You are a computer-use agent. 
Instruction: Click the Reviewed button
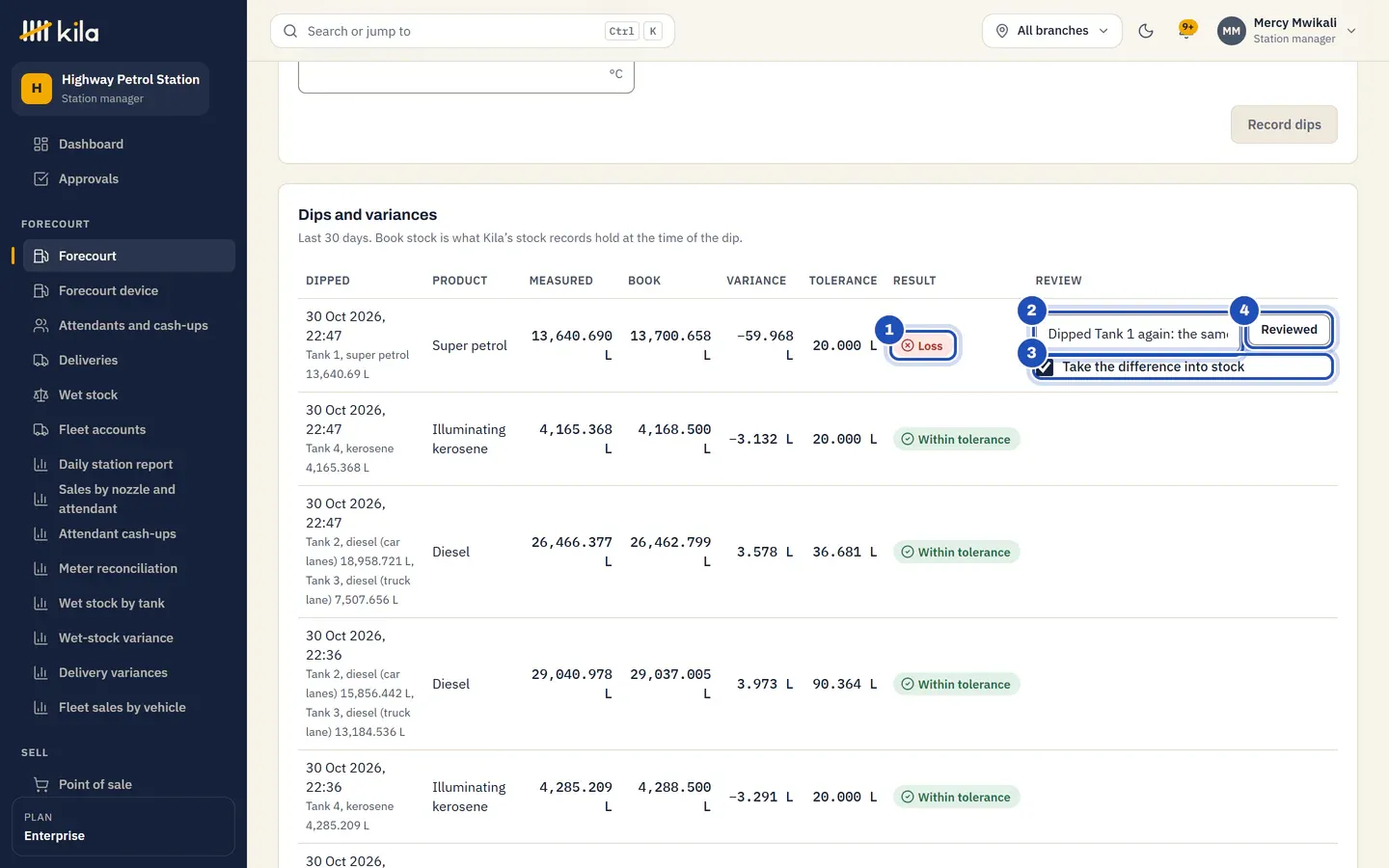(x=1289, y=330)
